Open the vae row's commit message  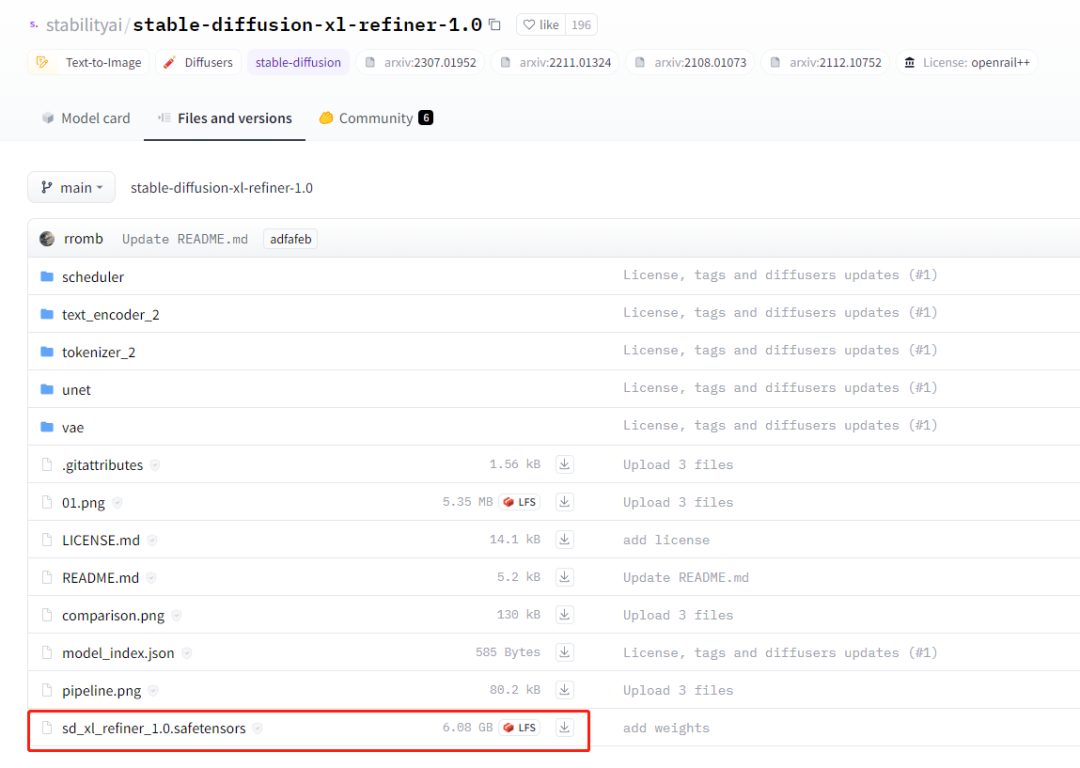780,426
